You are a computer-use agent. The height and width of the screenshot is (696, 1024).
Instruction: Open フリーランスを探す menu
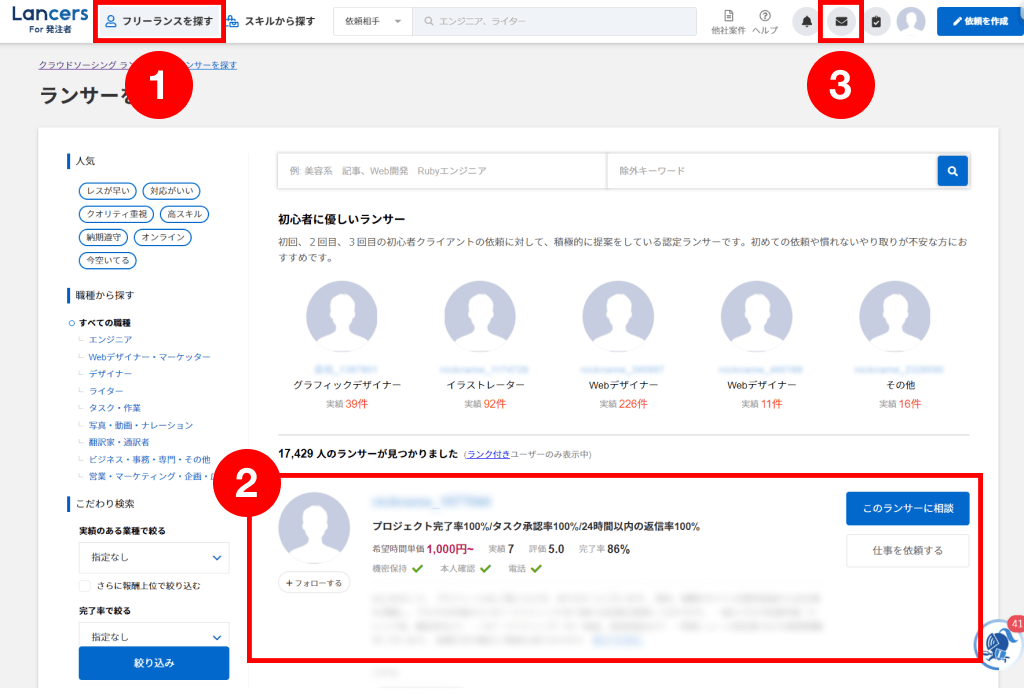click(159, 21)
